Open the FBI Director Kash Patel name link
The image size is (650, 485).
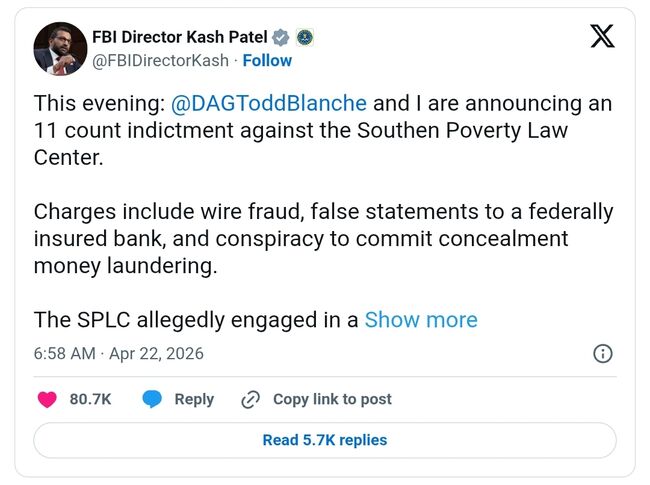[x=180, y=37]
